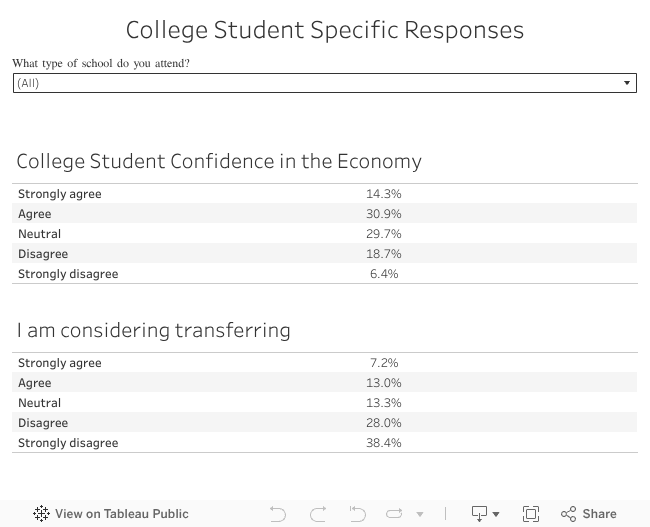Click the 28.0% Disagree transferring value
Screen dimensions: 650x527
384,423
